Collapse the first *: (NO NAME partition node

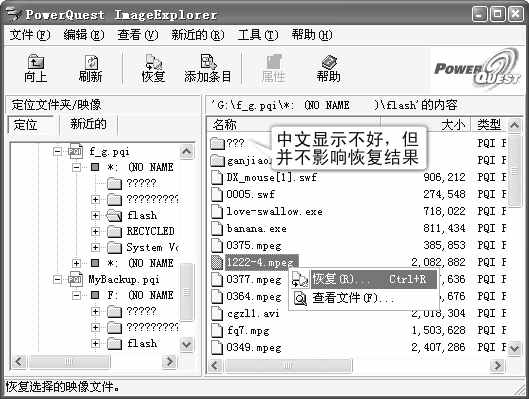77,167
